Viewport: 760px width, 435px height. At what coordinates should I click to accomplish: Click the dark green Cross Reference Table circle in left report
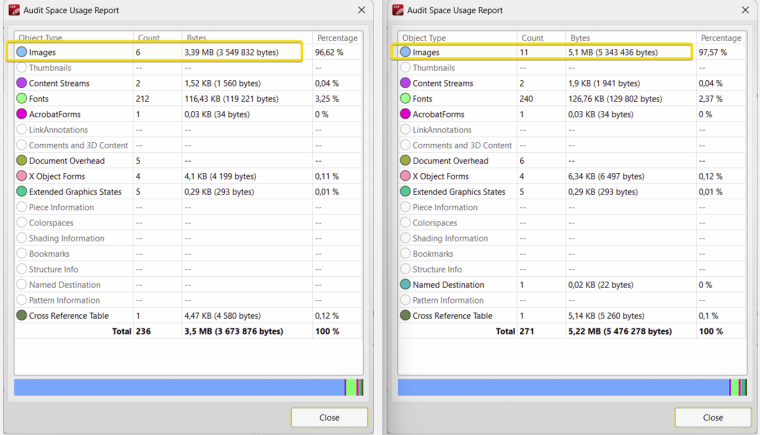pyautogui.click(x=21, y=316)
